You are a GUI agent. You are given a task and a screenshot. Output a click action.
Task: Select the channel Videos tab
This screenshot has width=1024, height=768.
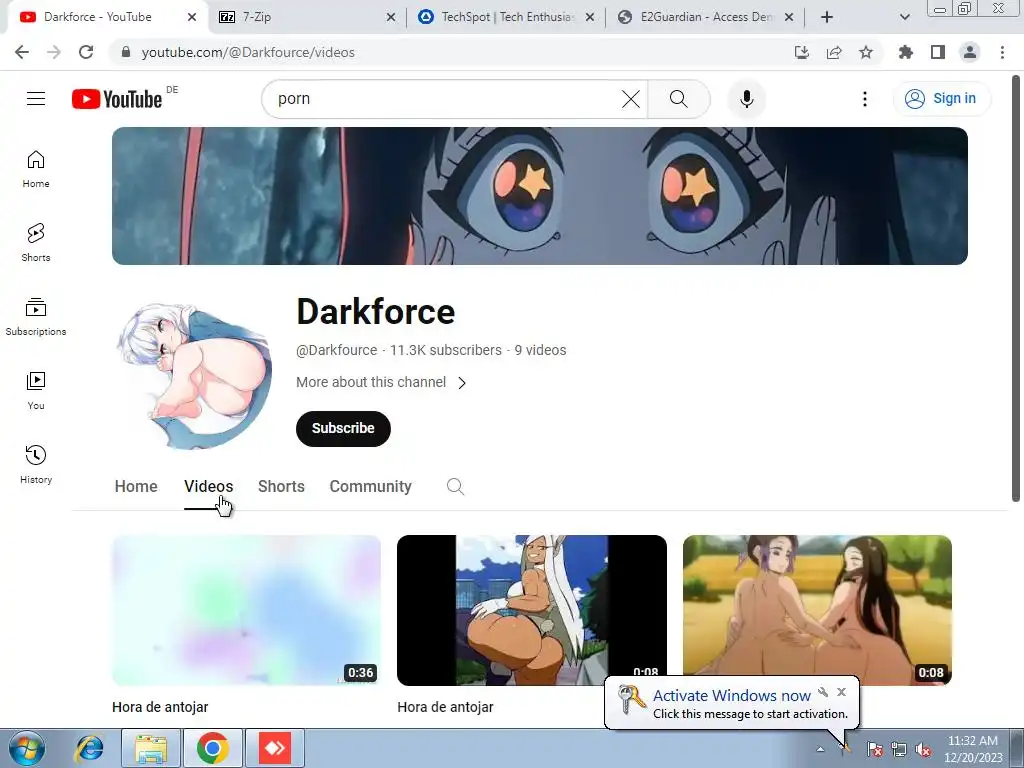point(208,487)
